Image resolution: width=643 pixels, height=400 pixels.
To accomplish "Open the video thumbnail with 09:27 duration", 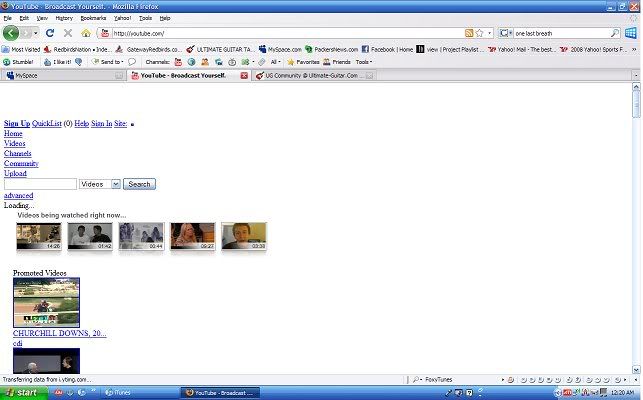I will (x=193, y=236).
